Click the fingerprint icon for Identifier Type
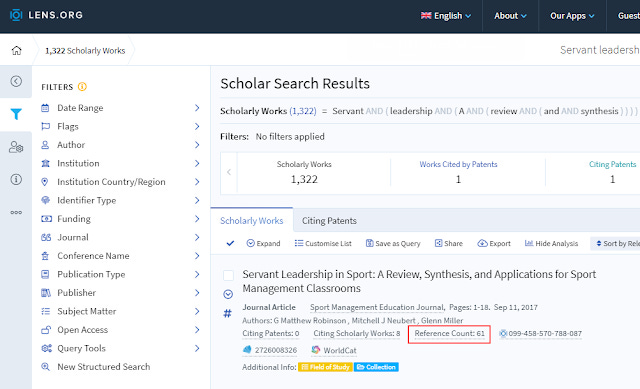Image resolution: width=640 pixels, height=389 pixels. click(x=45, y=200)
